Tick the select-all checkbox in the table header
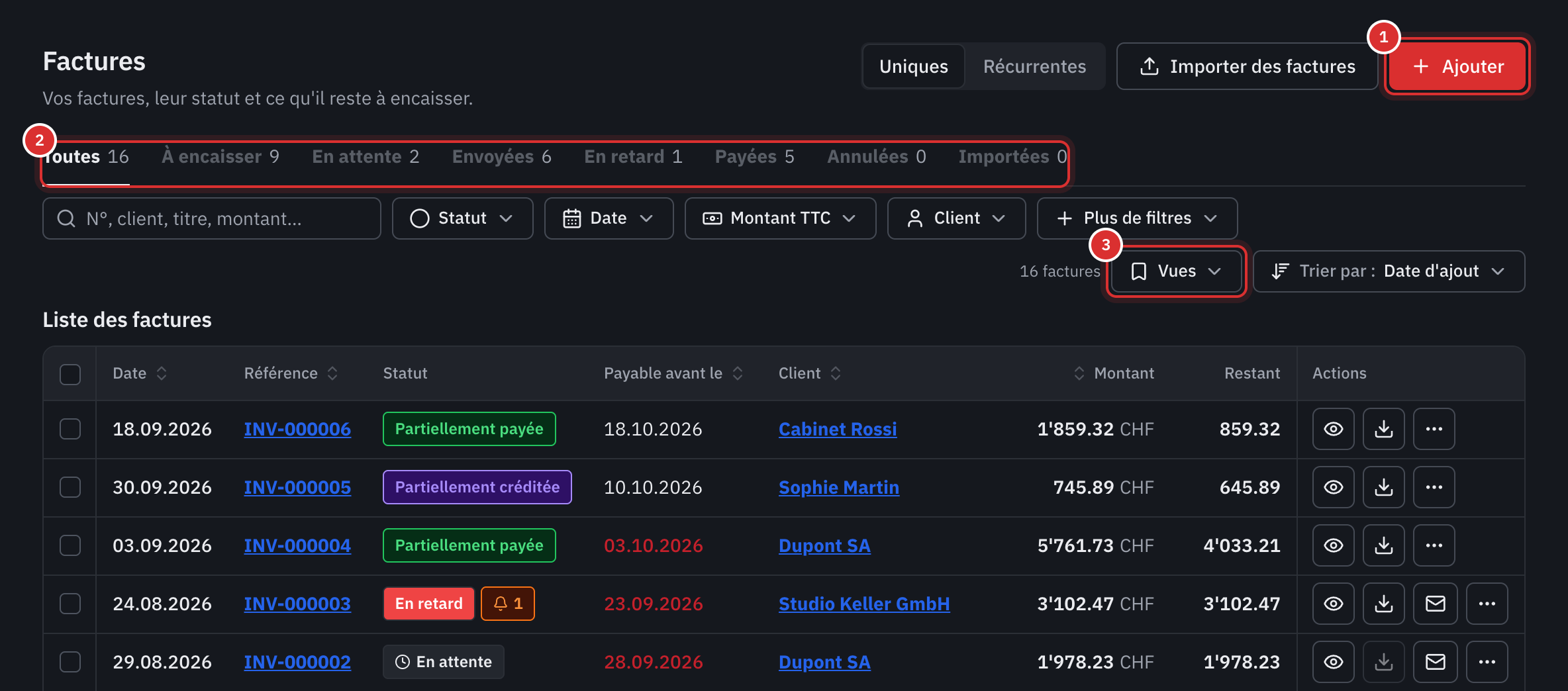Screen dimensions: 1568x691 70,374
